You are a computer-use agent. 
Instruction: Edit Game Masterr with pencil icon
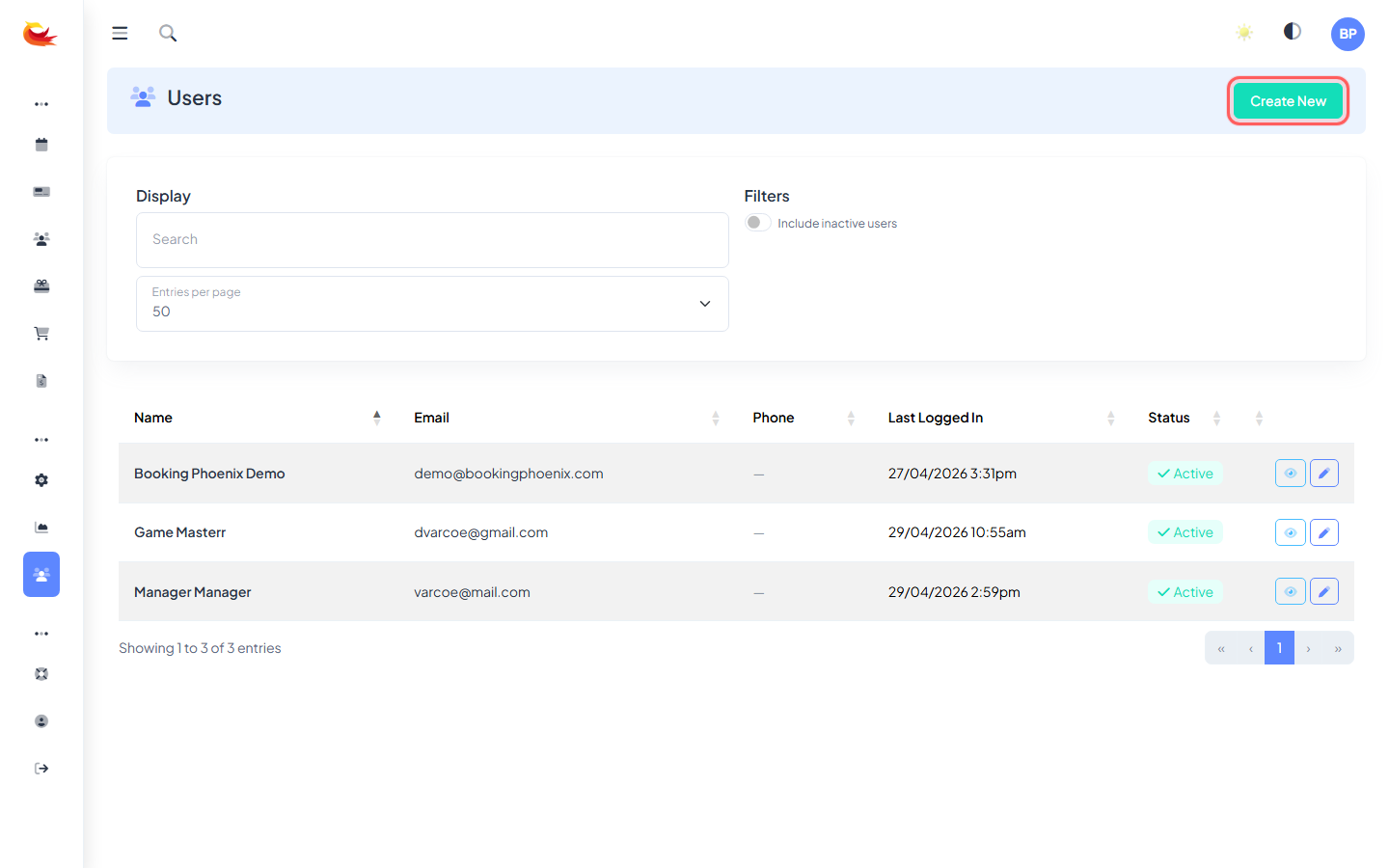tap(1324, 532)
